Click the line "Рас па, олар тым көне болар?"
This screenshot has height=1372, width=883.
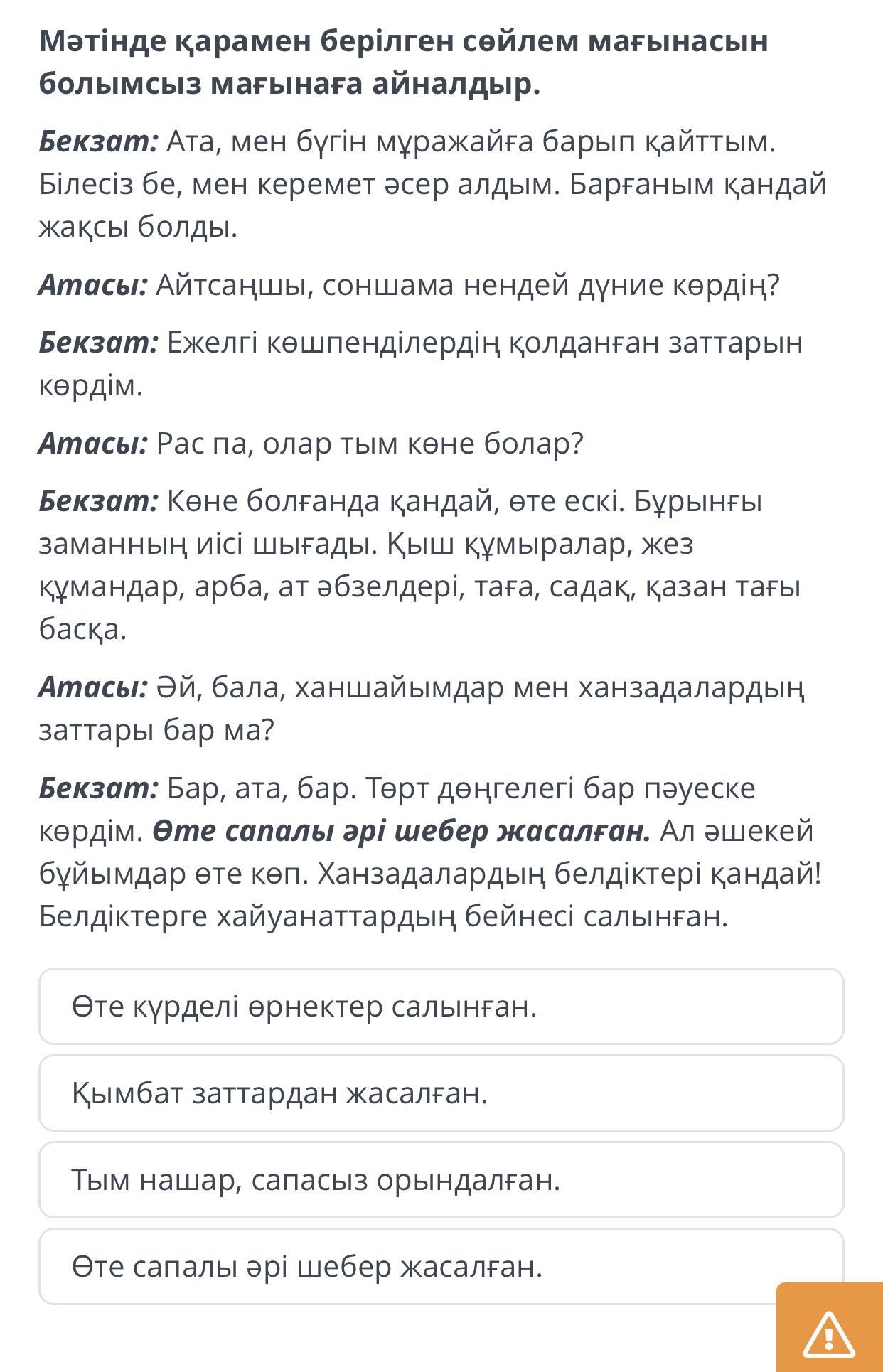tap(370, 444)
